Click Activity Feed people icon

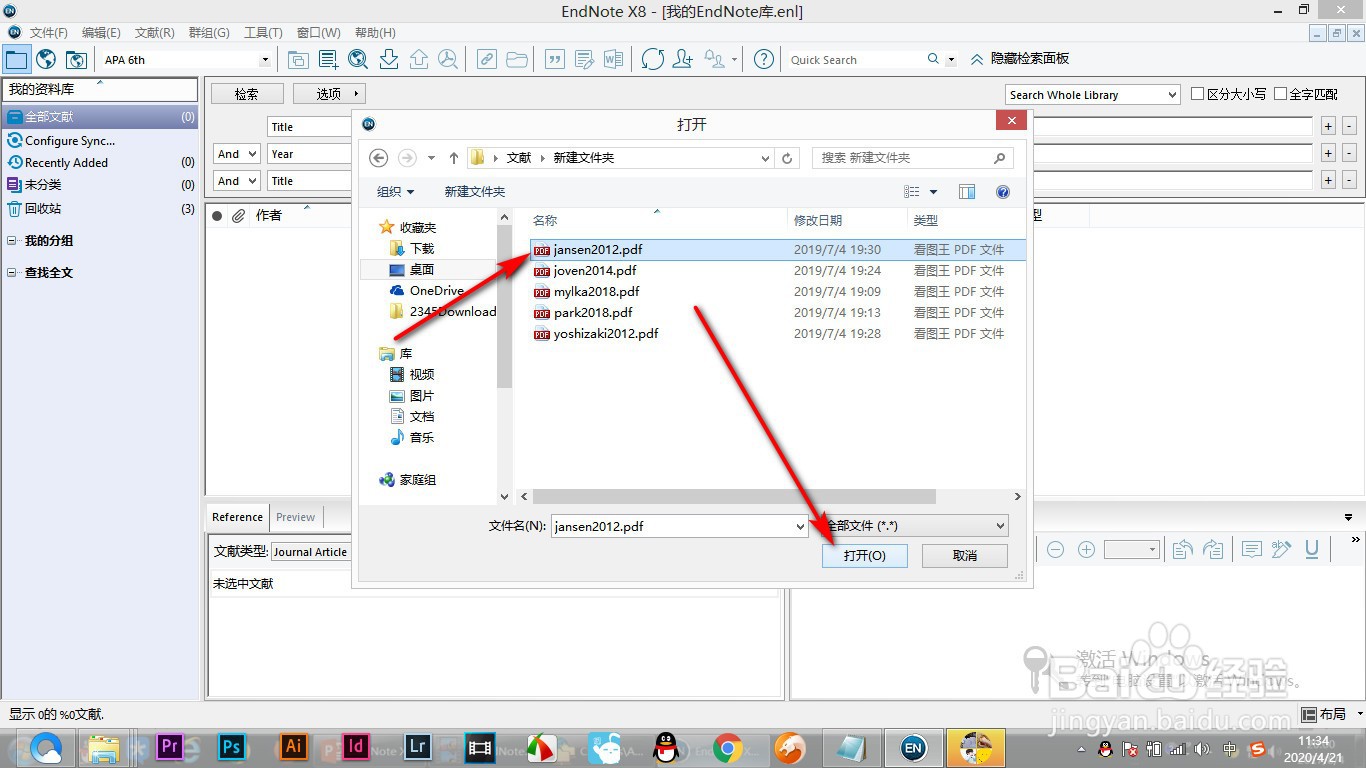click(x=715, y=59)
